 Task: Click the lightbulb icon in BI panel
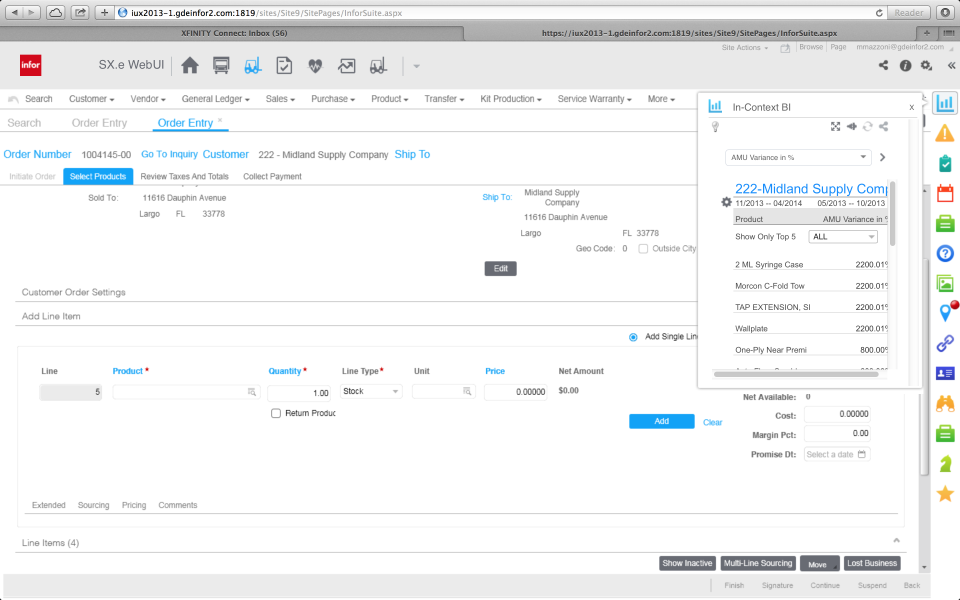(x=715, y=127)
